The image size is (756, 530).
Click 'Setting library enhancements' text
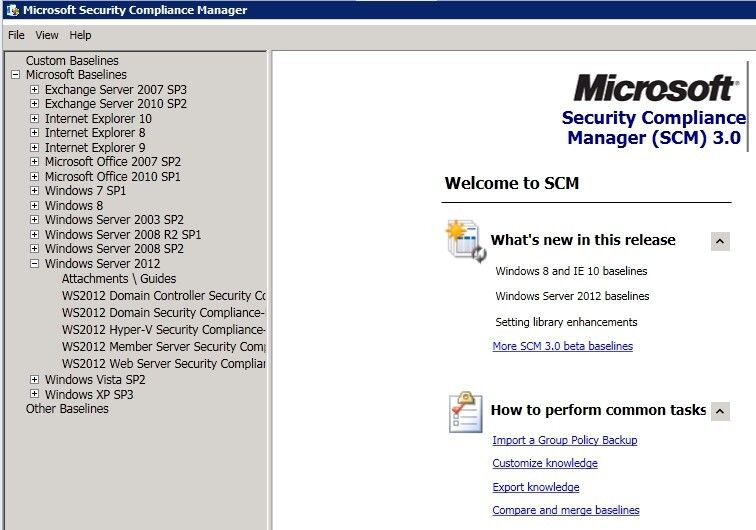[567, 322]
